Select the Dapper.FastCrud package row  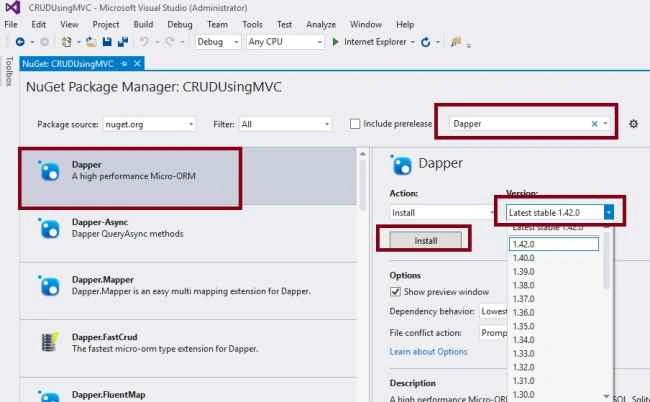click(189, 348)
